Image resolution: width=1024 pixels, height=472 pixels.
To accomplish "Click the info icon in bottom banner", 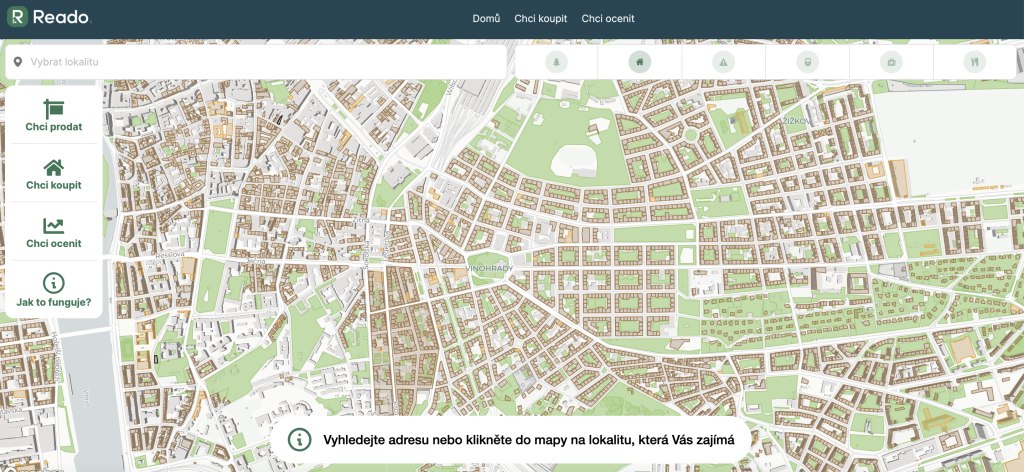I will pyautogui.click(x=299, y=439).
